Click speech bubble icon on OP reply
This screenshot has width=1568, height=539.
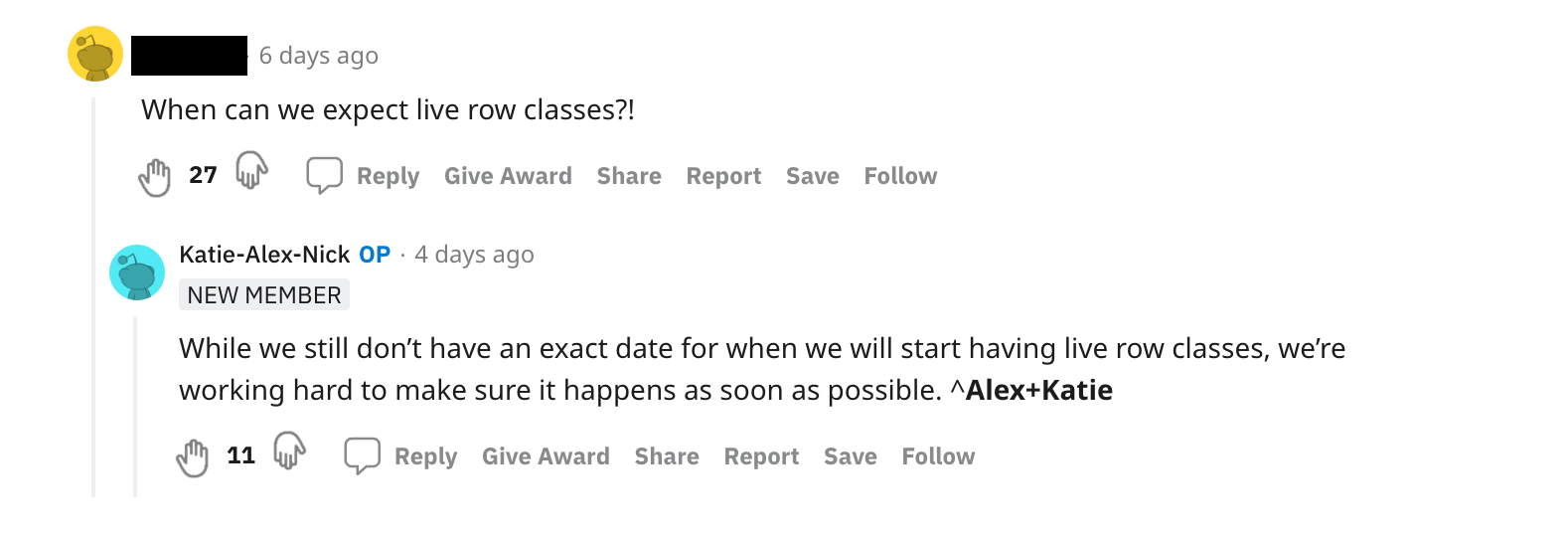[363, 455]
